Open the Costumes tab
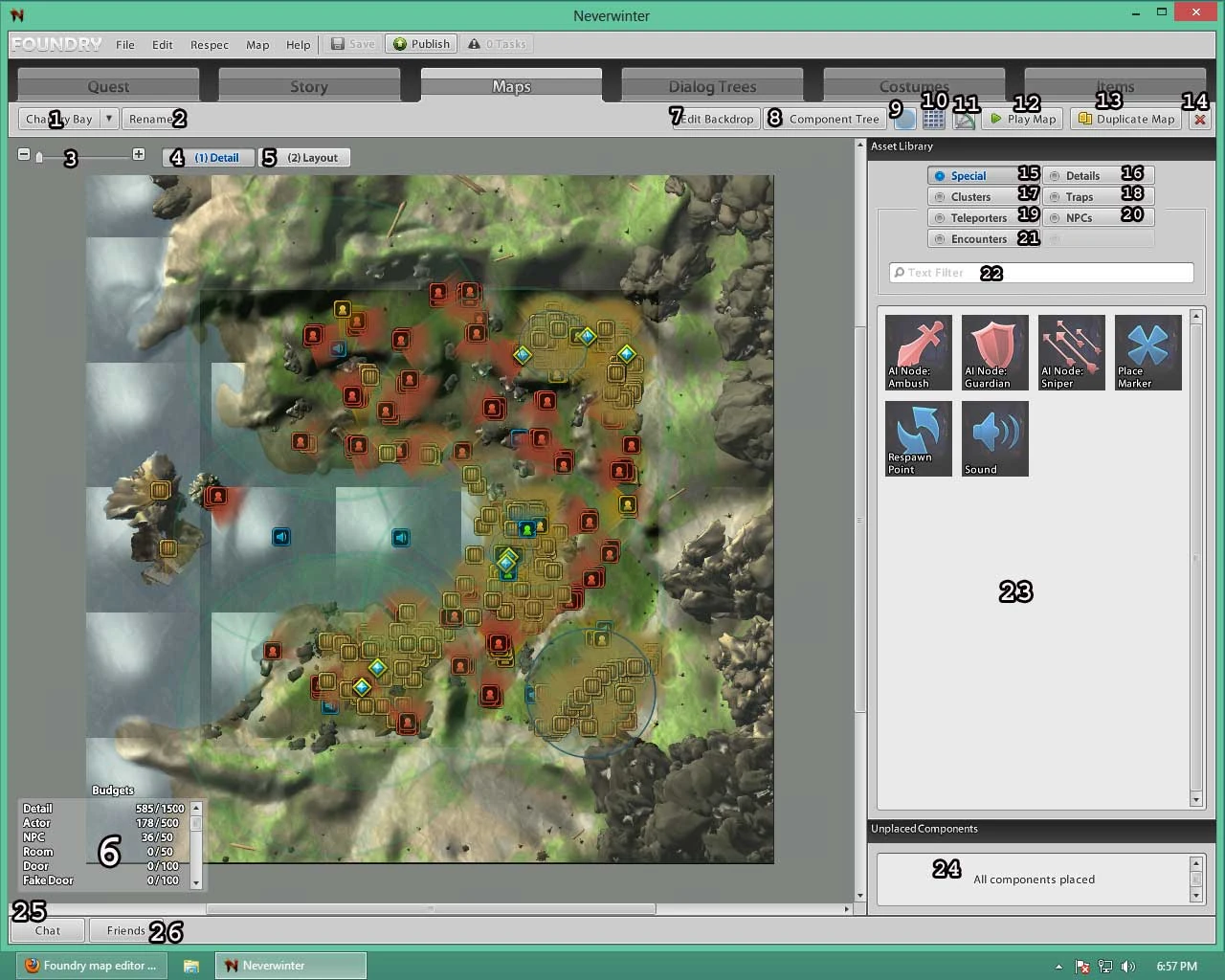 [914, 86]
